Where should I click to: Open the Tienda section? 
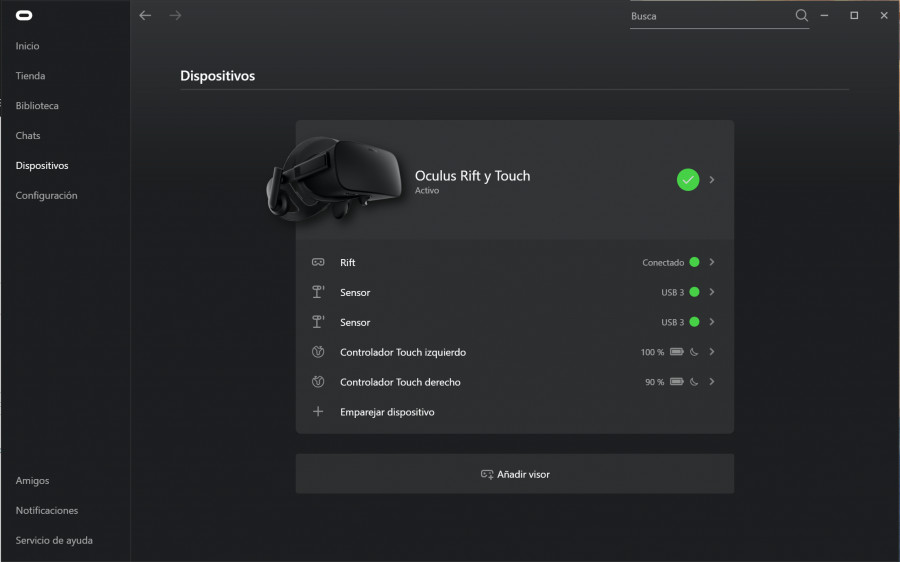coord(30,76)
